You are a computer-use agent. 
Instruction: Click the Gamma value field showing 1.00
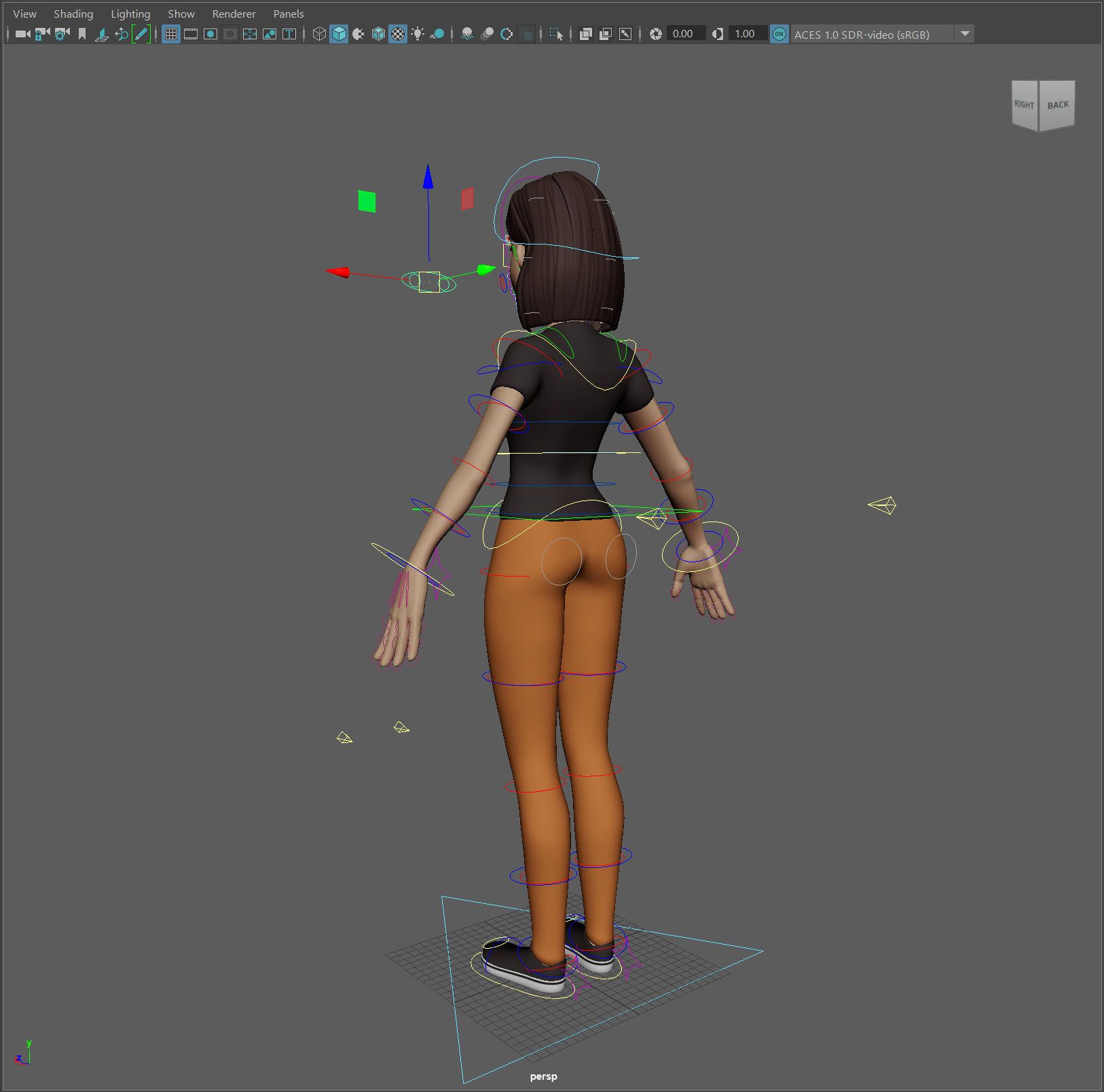pyautogui.click(x=747, y=34)
